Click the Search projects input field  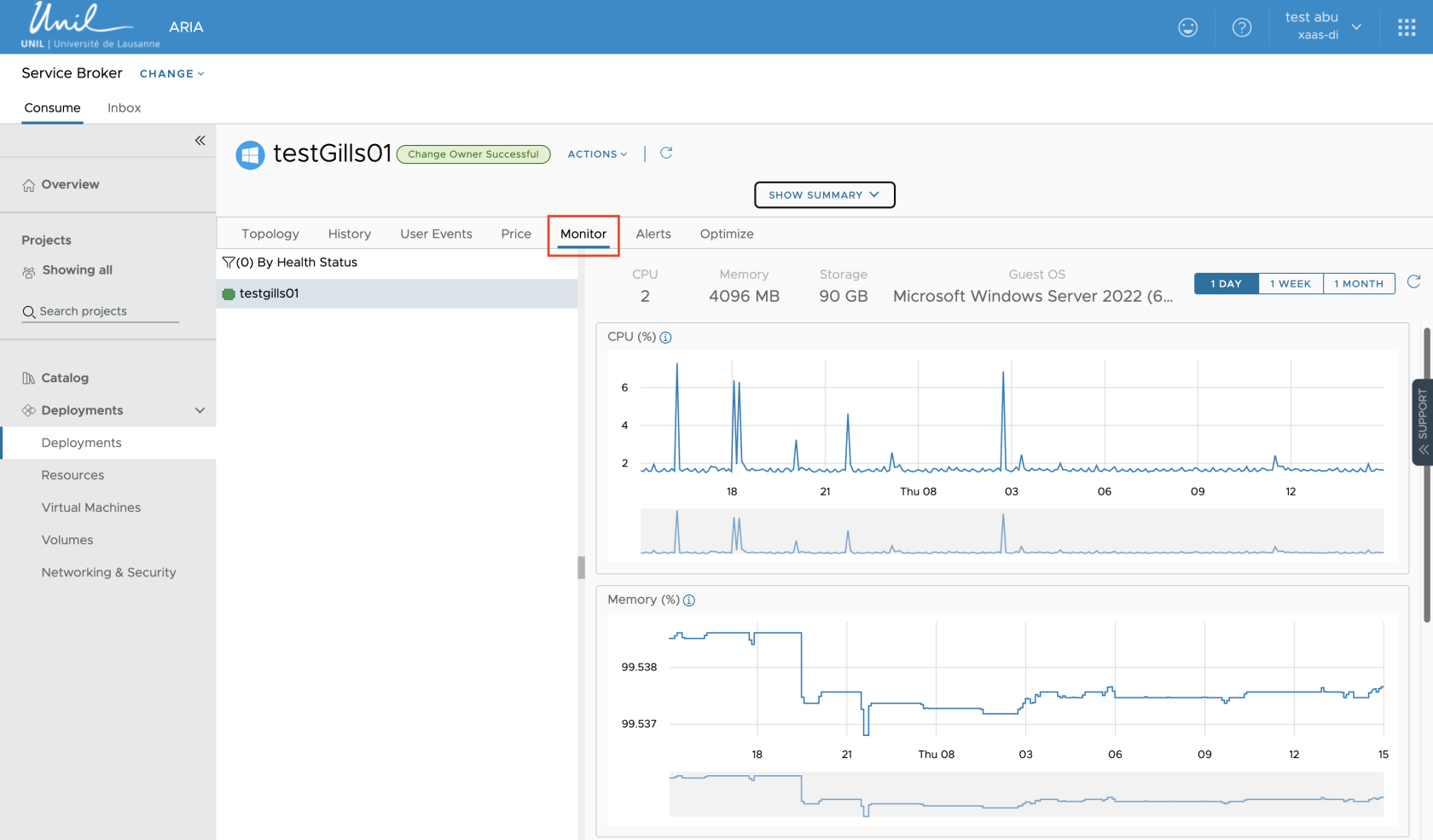click(x=102, y=311)
